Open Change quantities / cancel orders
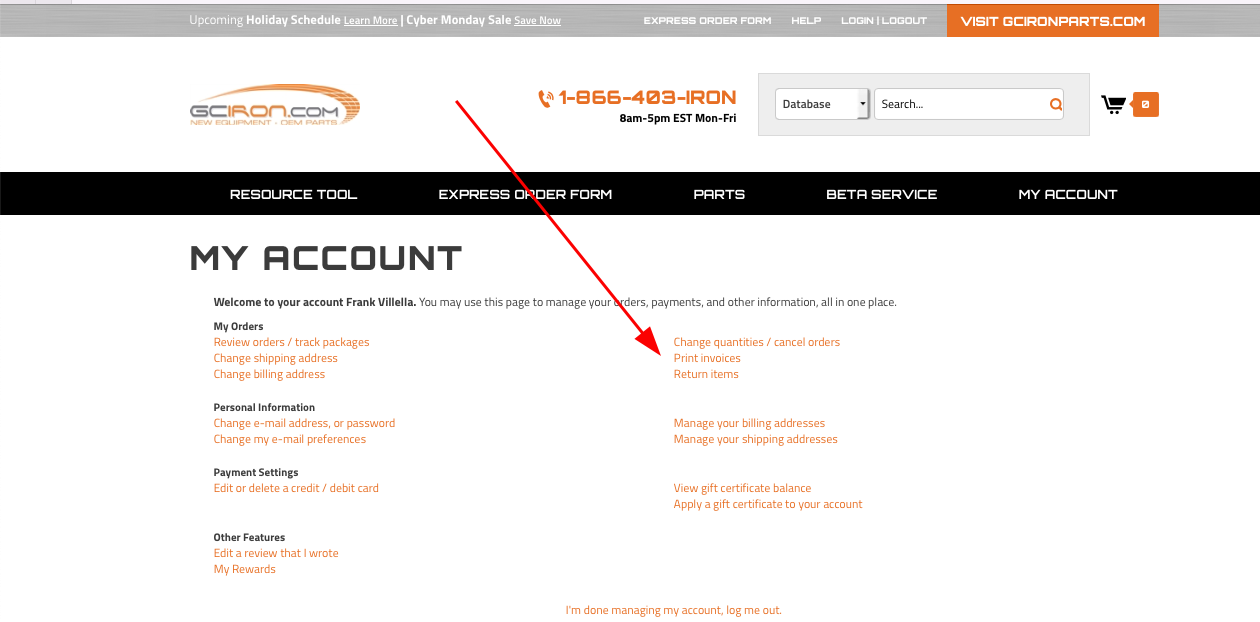 (x=757, y=342)
